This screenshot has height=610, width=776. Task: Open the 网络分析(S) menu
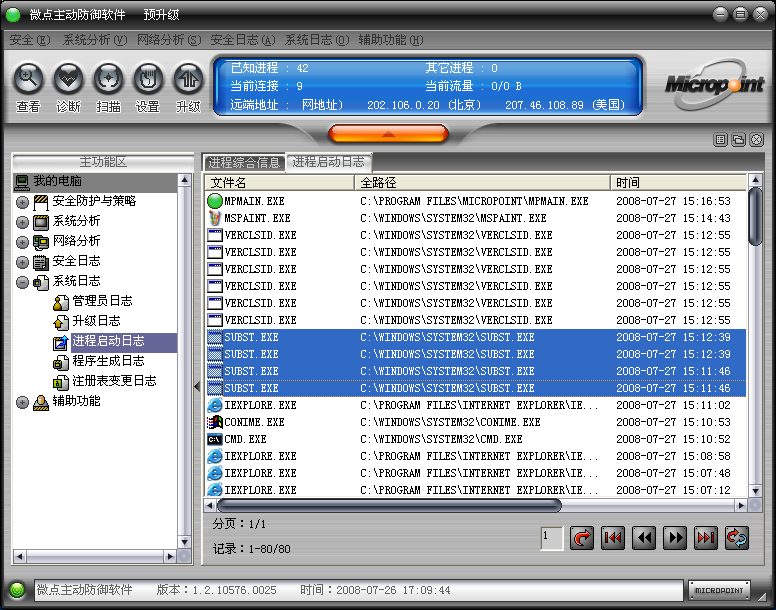click(x=169, y=40)
